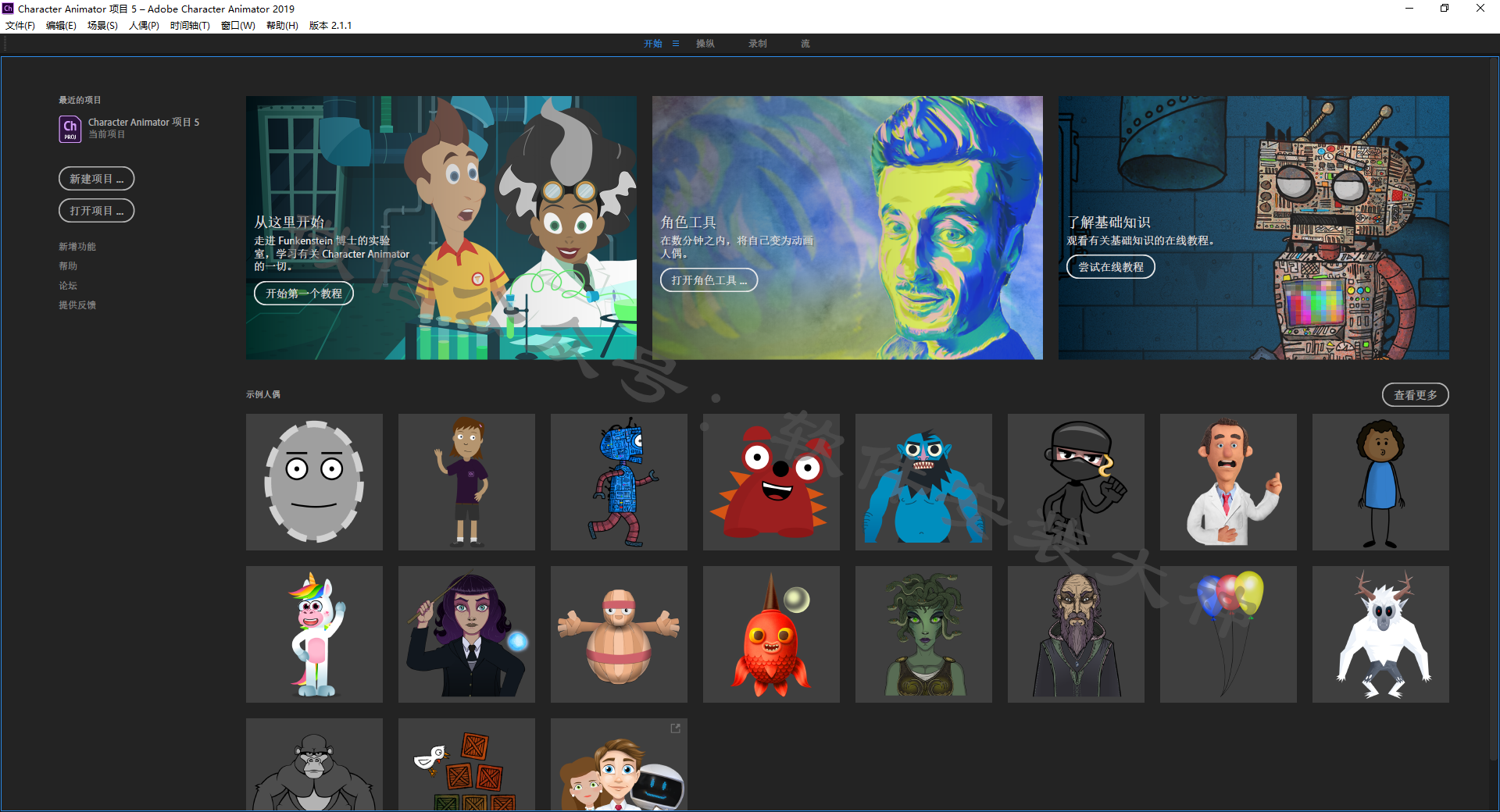Click the Character Animator title bar app icon
This screenshot has width=1500, height=812.
click(x=8, y=9)
